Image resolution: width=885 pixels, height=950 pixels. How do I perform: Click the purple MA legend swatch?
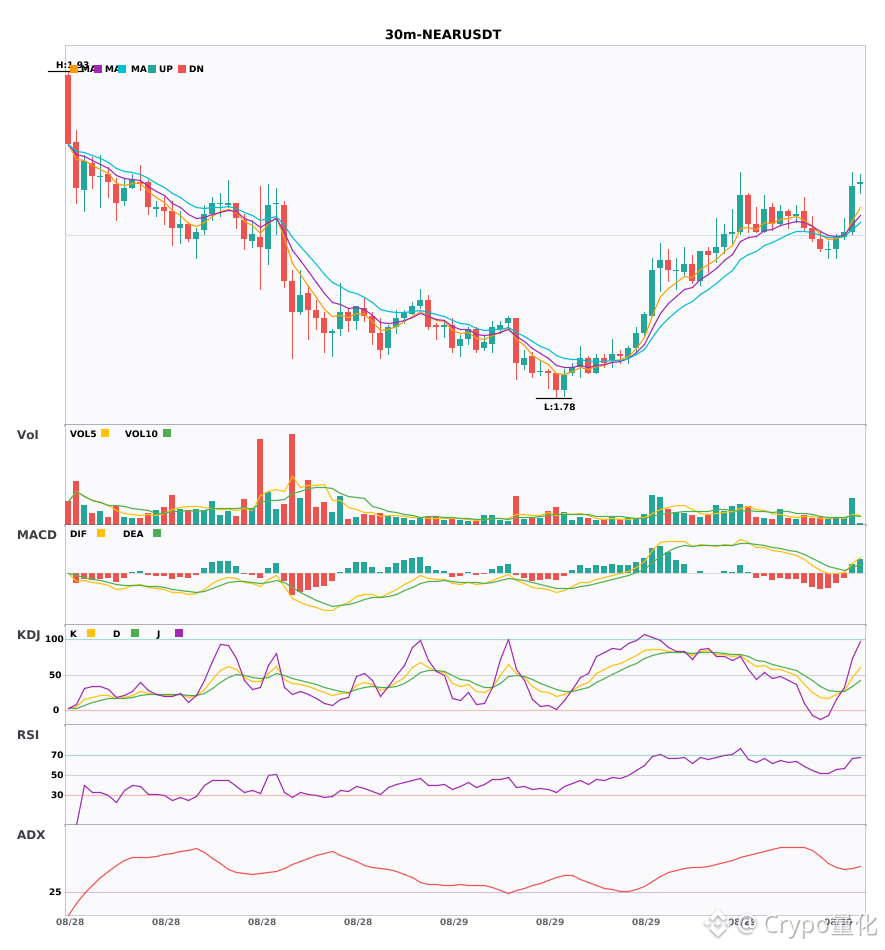coord(98,69)
